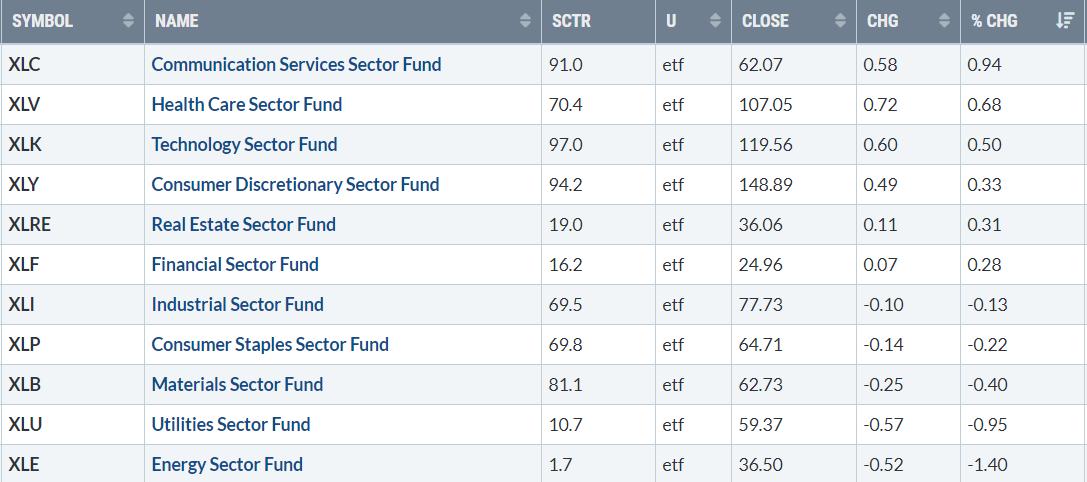Select the XLE symbol cell
This screenshot has width=1087, height=482.
pos(72,464)
